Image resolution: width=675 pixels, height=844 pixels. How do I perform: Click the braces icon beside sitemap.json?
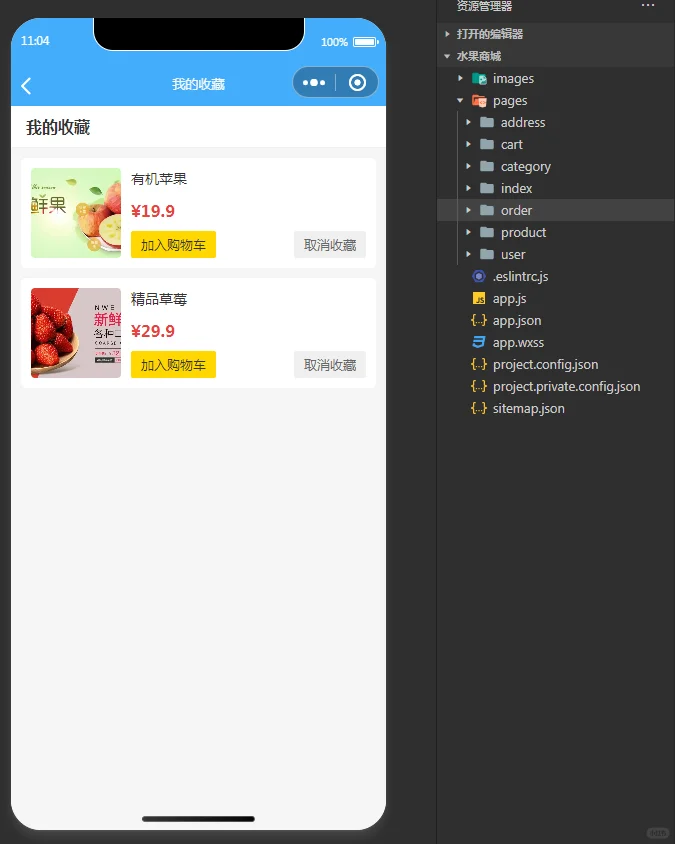(479, 409)
